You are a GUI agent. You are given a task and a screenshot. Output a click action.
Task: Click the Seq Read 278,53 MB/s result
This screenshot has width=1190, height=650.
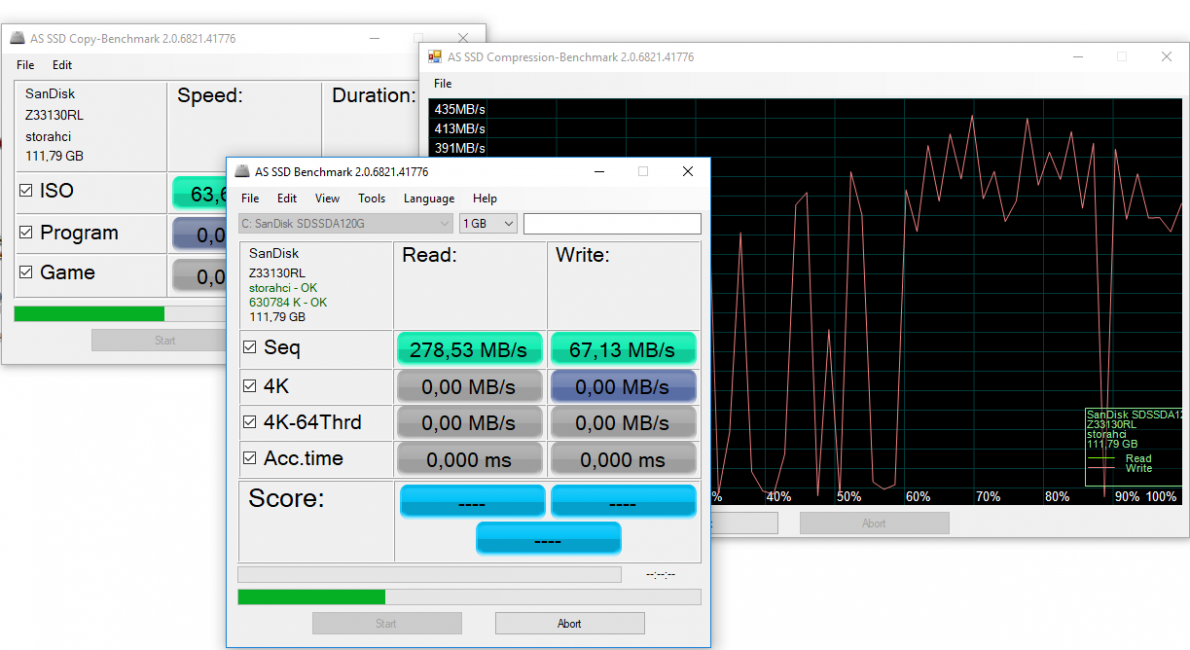tap(469, 349)
